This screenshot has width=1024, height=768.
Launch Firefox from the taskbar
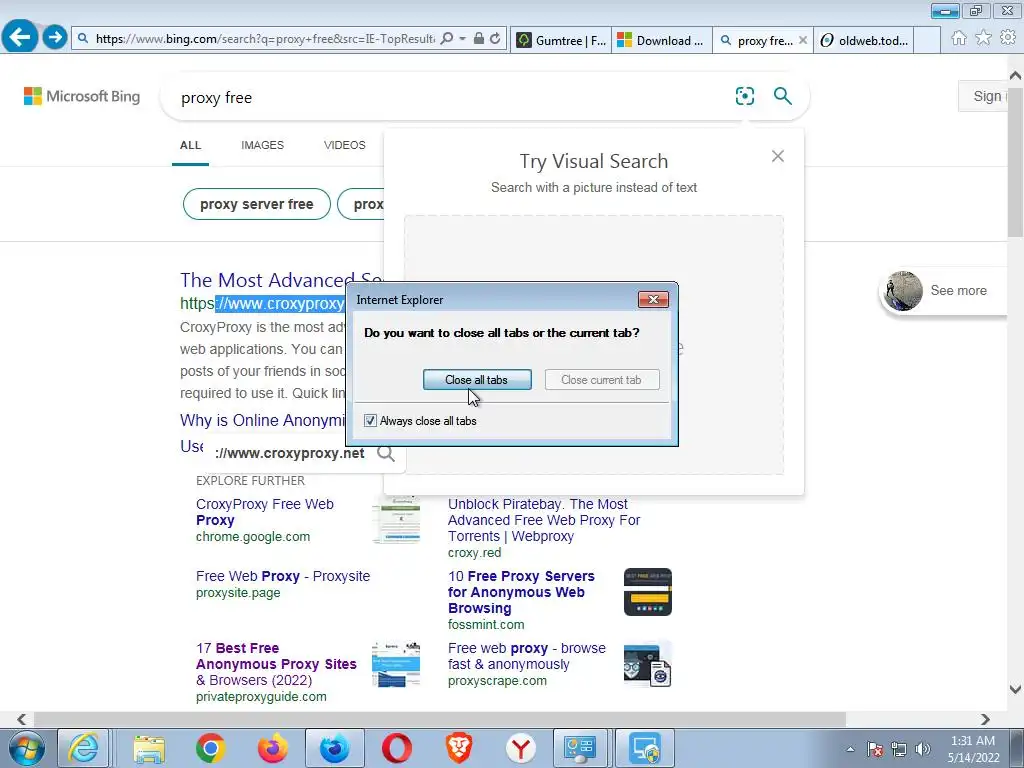tap(272, 748)
